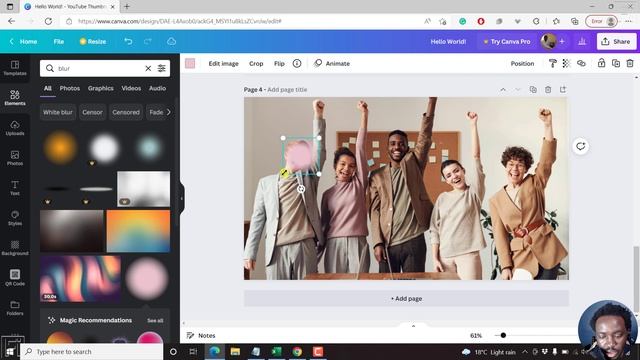Switch to the All tab

(48, 88)
